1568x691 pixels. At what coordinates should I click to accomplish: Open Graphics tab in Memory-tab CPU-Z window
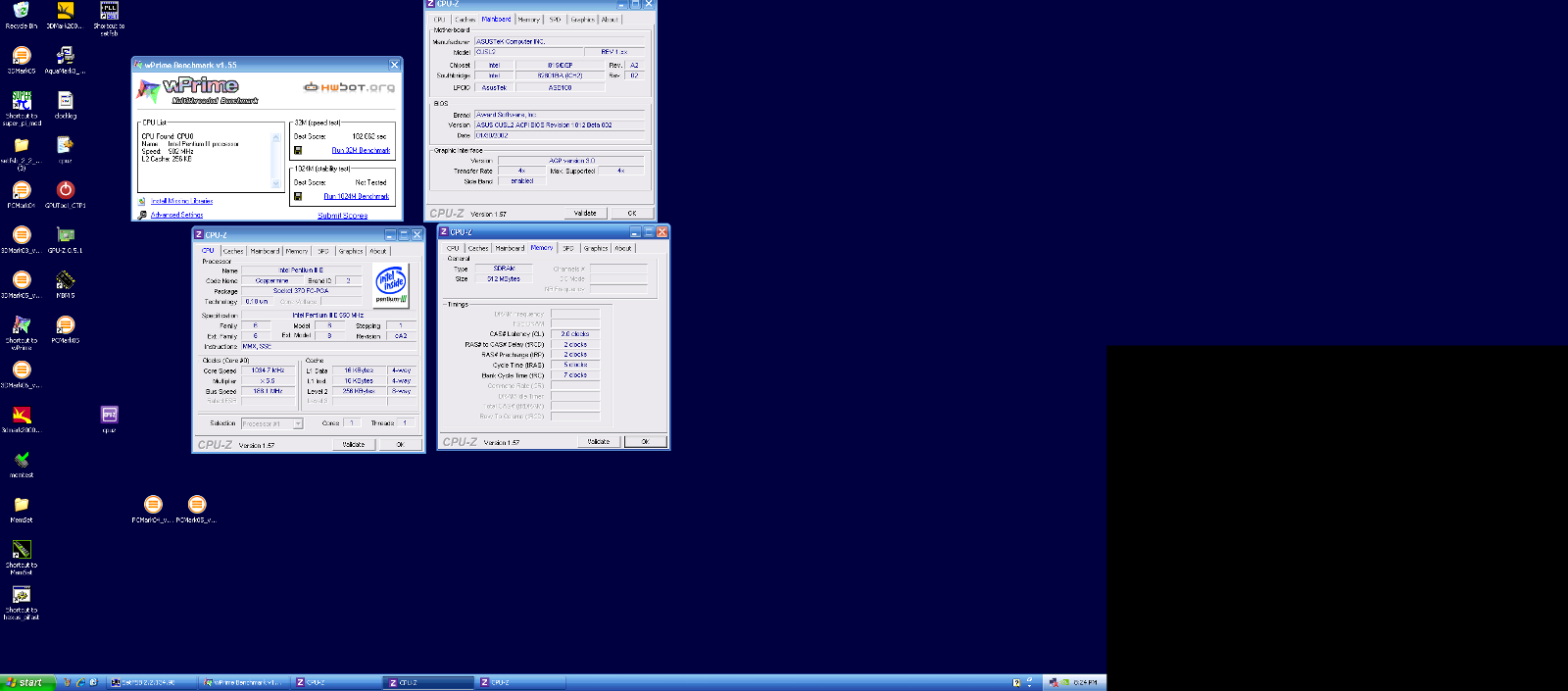[596, 248]
